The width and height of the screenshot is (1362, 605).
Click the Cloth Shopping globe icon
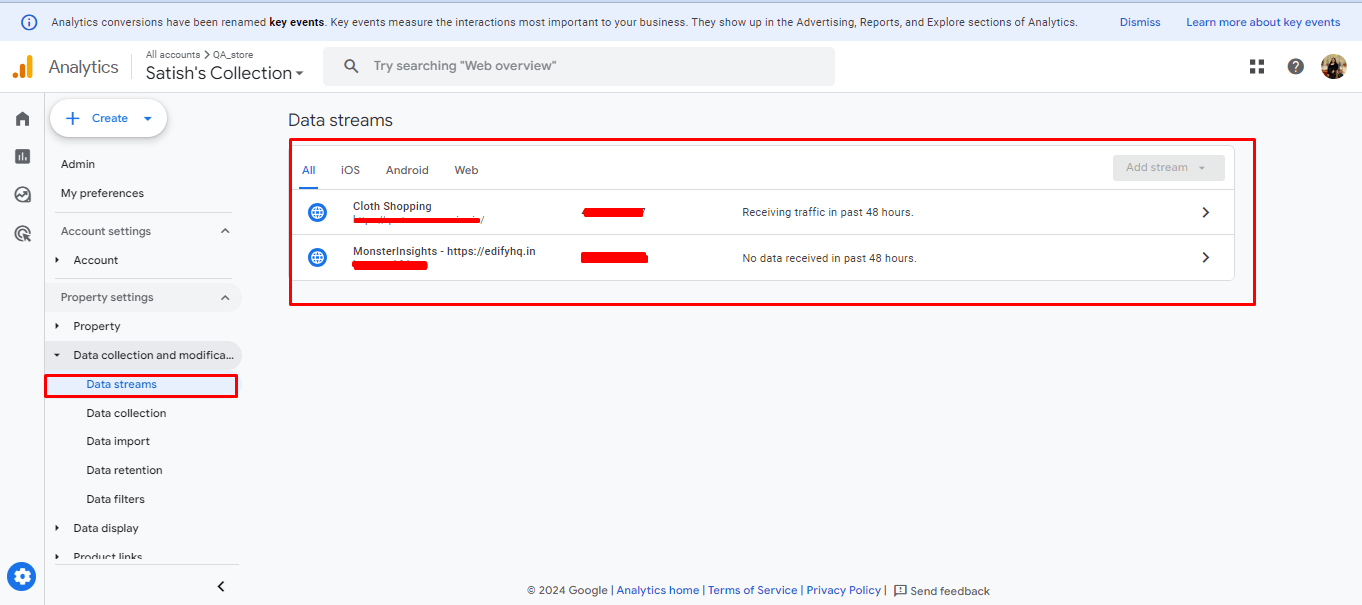click(317, 212)
